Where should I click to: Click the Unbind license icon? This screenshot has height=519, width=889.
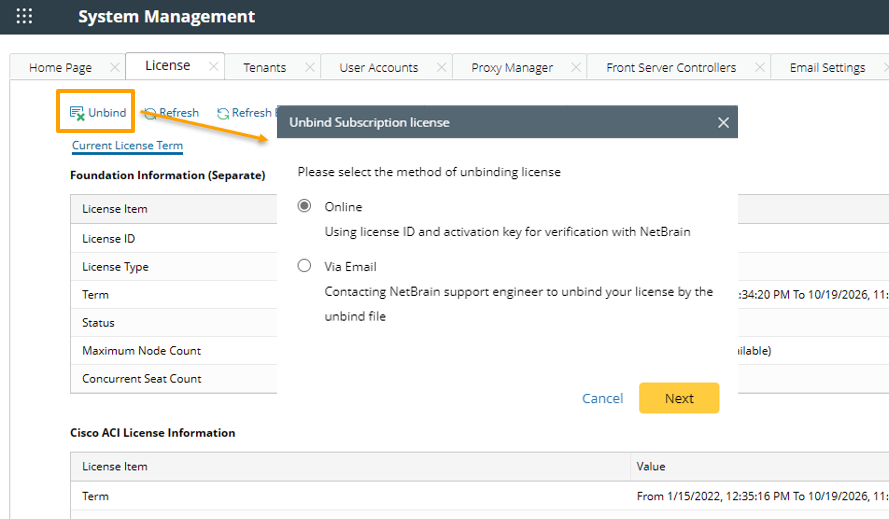coord(77,113)
